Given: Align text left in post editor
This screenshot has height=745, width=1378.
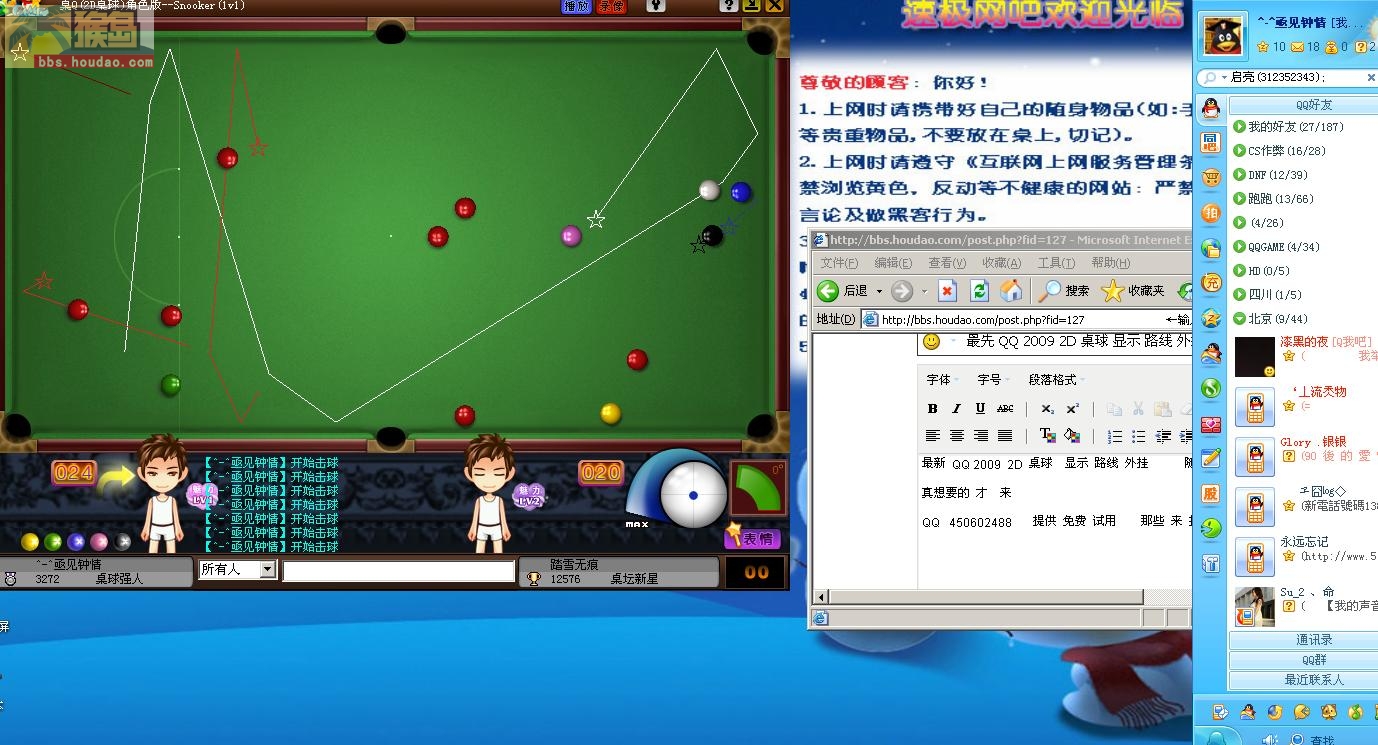Looking at the screenshot, I should point(932,436).
